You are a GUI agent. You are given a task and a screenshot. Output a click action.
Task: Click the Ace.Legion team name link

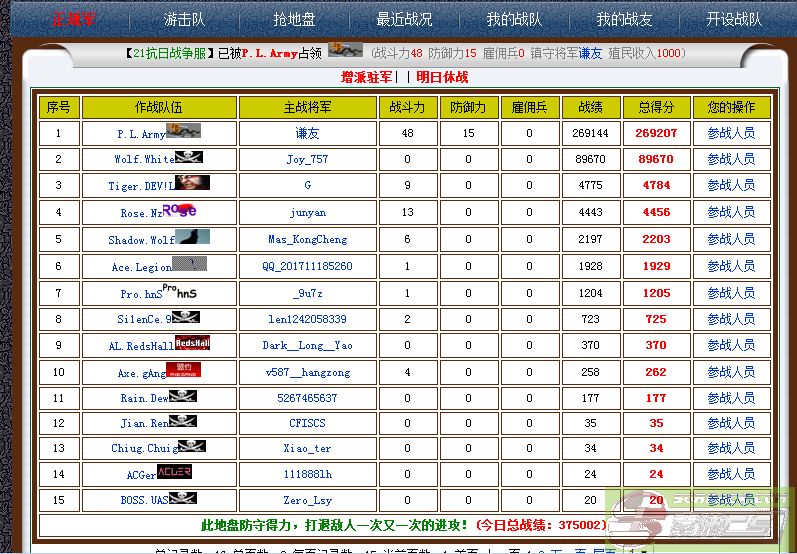pyautogui.click(x=141, y=267)
